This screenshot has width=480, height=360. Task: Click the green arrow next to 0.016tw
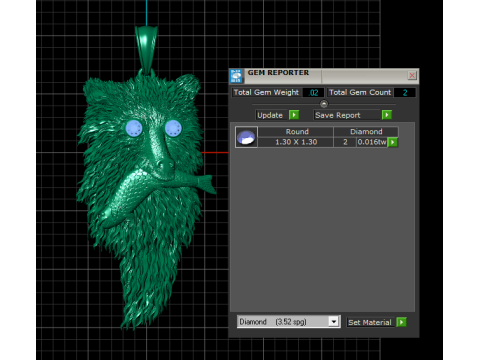(x=393, y=142)
